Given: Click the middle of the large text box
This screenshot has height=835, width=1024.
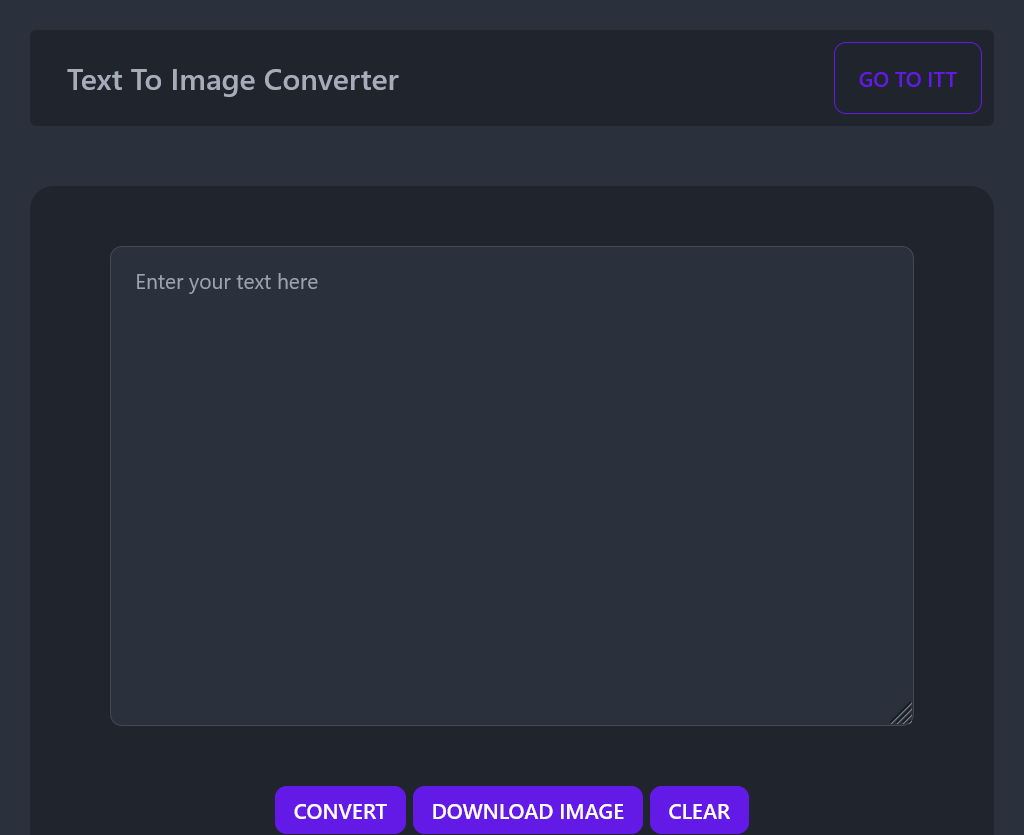Looking at the screenshot, I should point(511,486).
